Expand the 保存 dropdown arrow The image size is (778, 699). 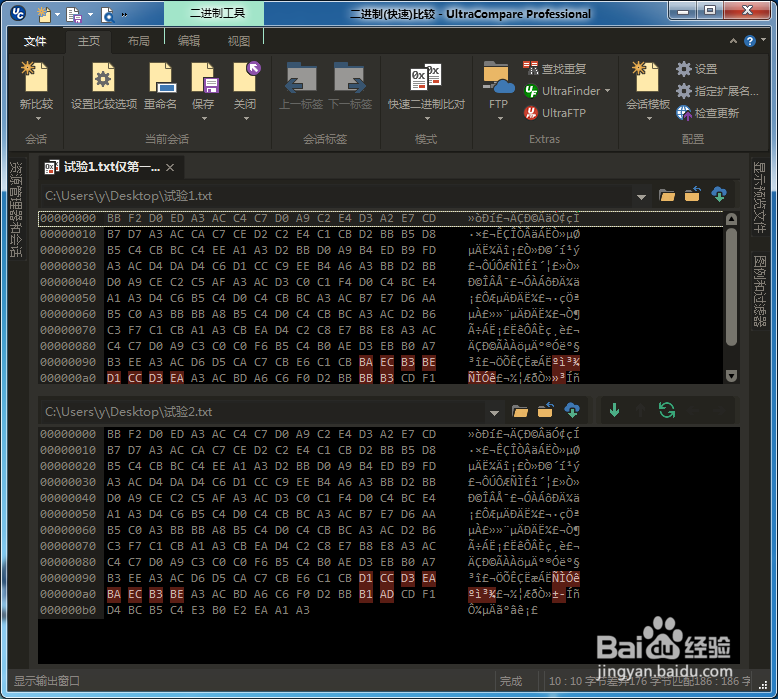tap(204, 119)
